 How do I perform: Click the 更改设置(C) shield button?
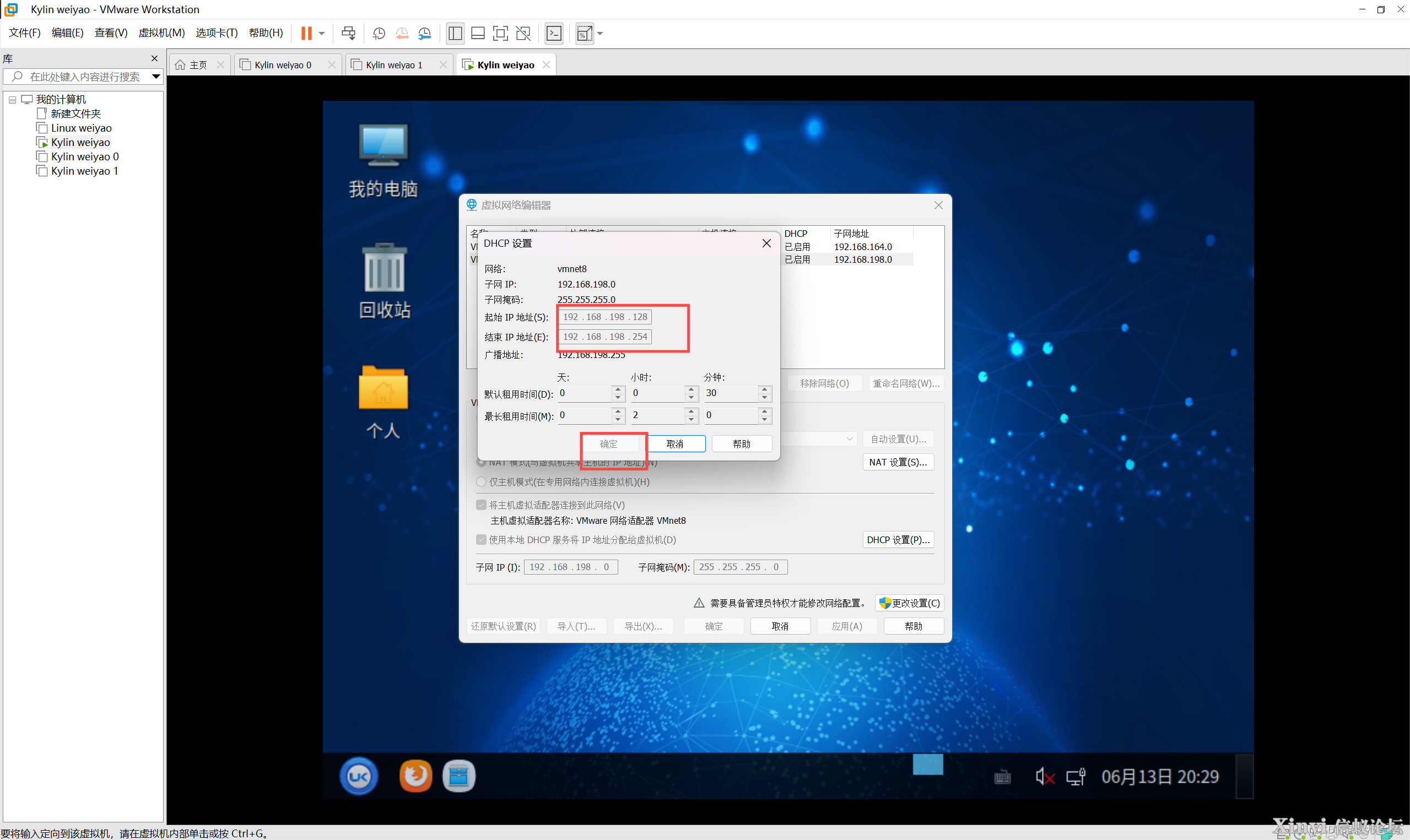[x=909, y=603]
